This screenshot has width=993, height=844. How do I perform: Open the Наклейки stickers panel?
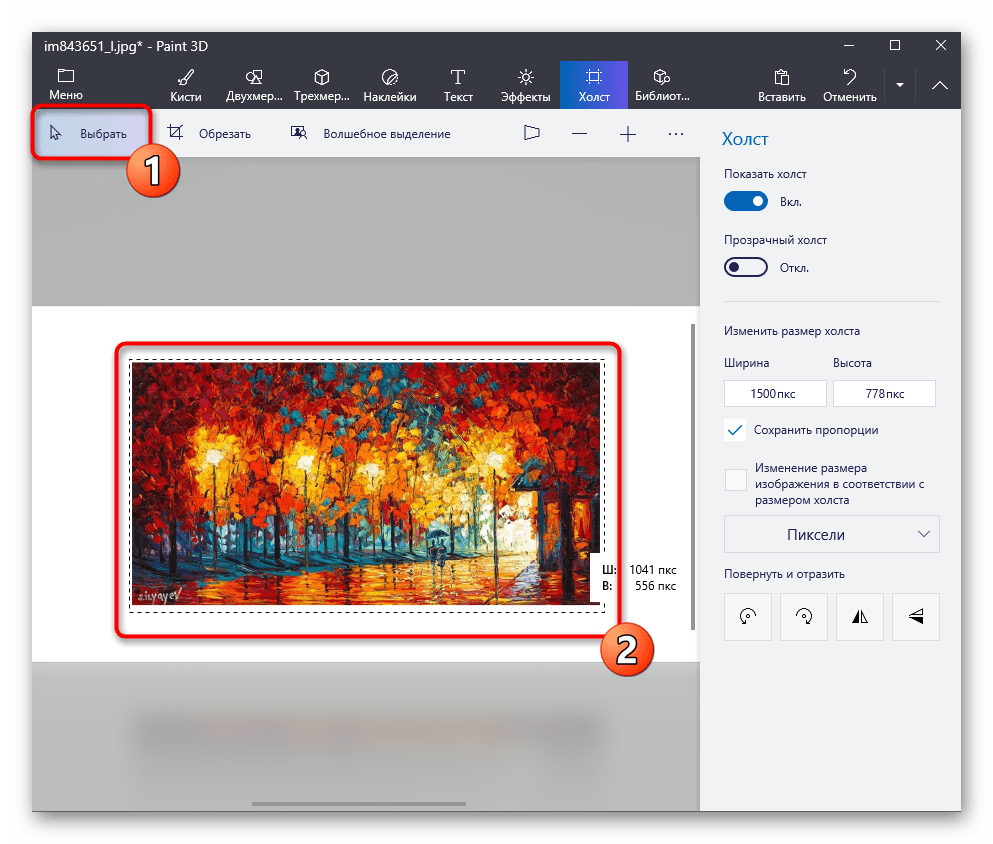point(390,85)
